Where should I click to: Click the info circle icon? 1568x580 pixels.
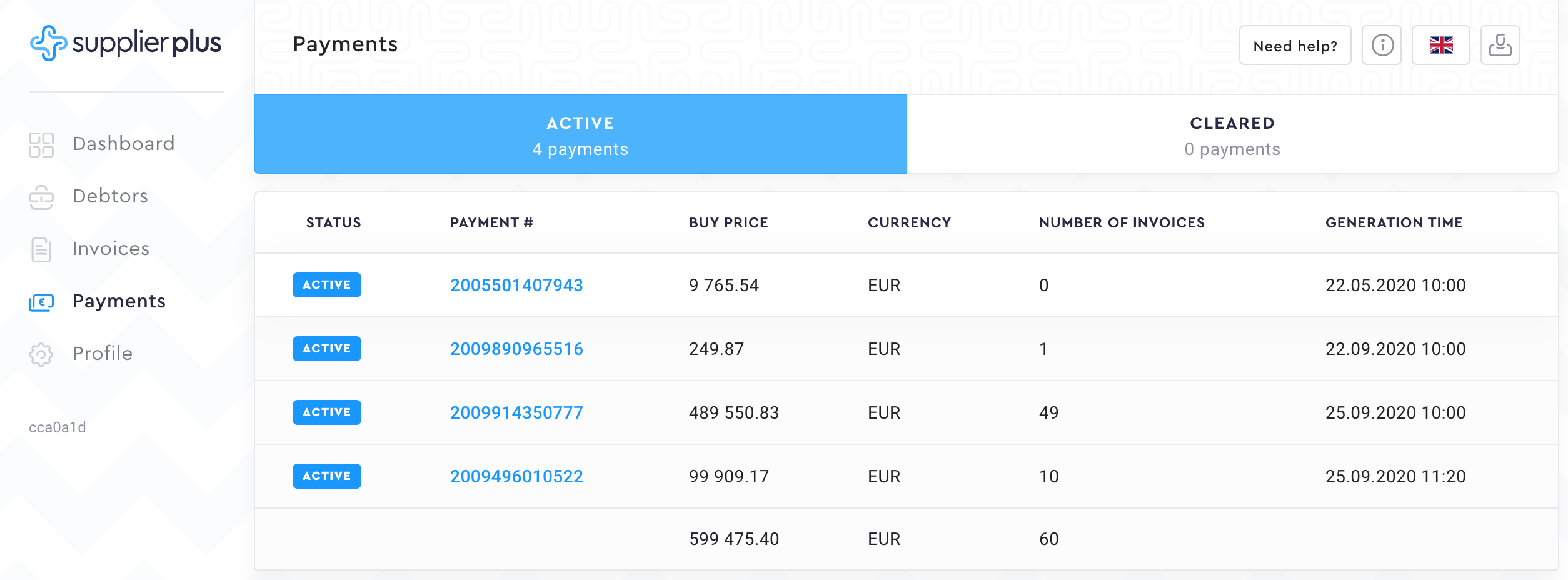tap(1382, 45)
